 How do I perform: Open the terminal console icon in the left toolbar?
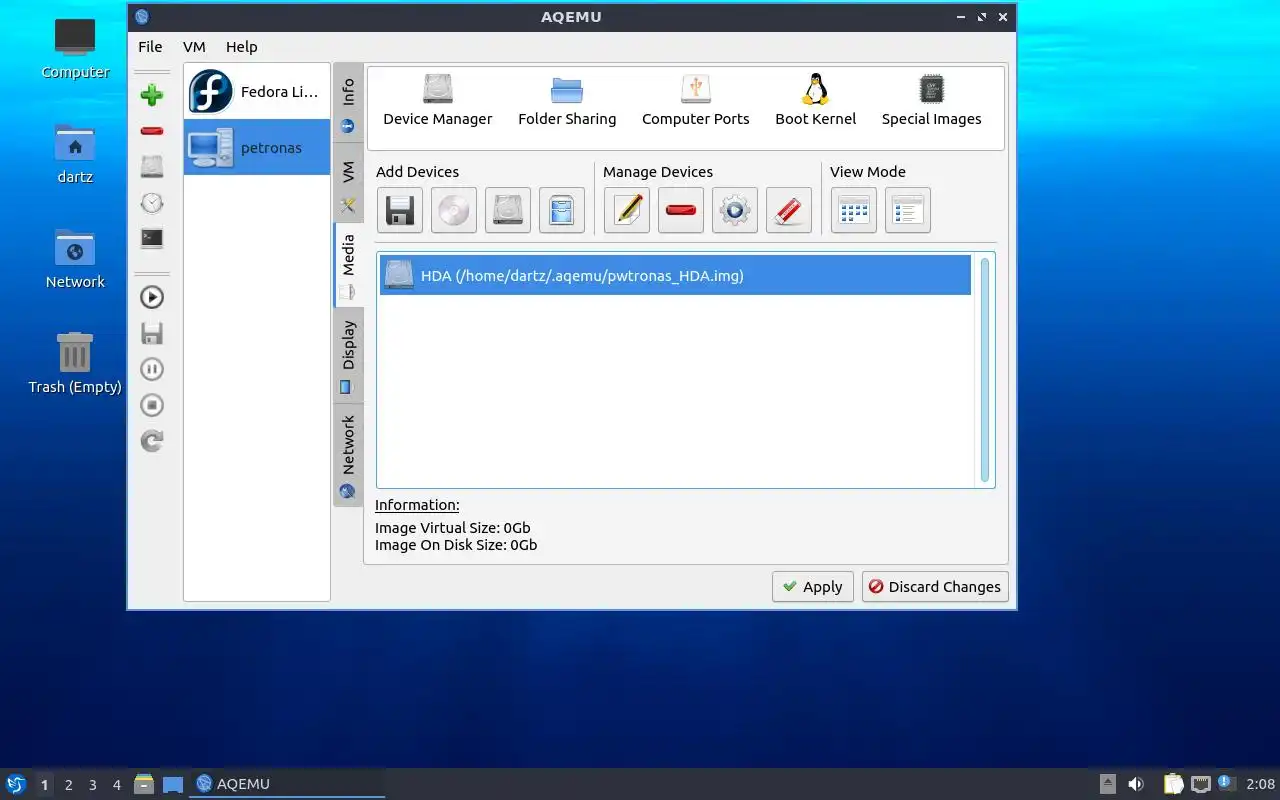coord(152,239)
